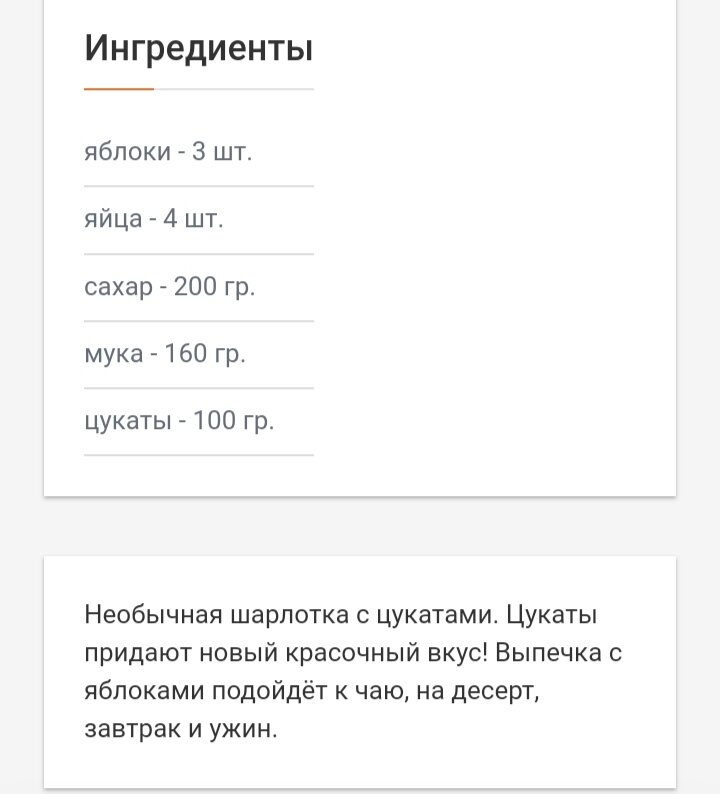This screenshot has width=720, height=794.
Task: Click the divider between яблоки and яйца
Action: [199, 186]
